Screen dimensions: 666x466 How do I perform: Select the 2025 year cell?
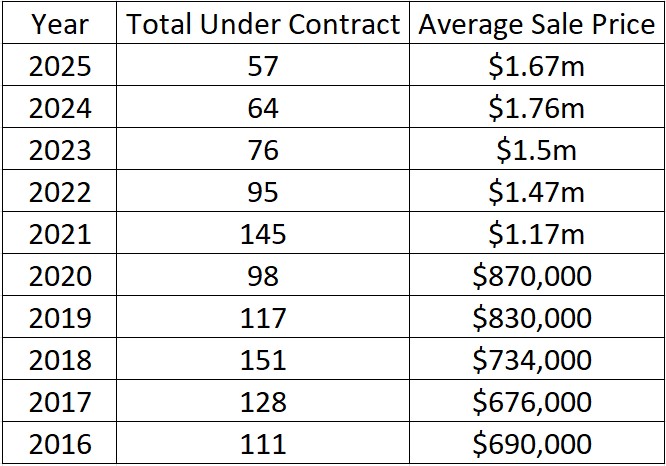(x=60, y=67)
